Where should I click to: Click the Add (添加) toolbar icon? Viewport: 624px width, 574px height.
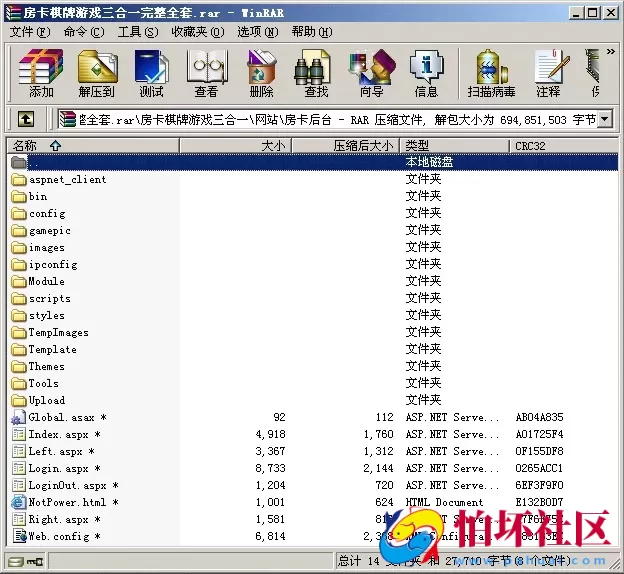point(41,74)
